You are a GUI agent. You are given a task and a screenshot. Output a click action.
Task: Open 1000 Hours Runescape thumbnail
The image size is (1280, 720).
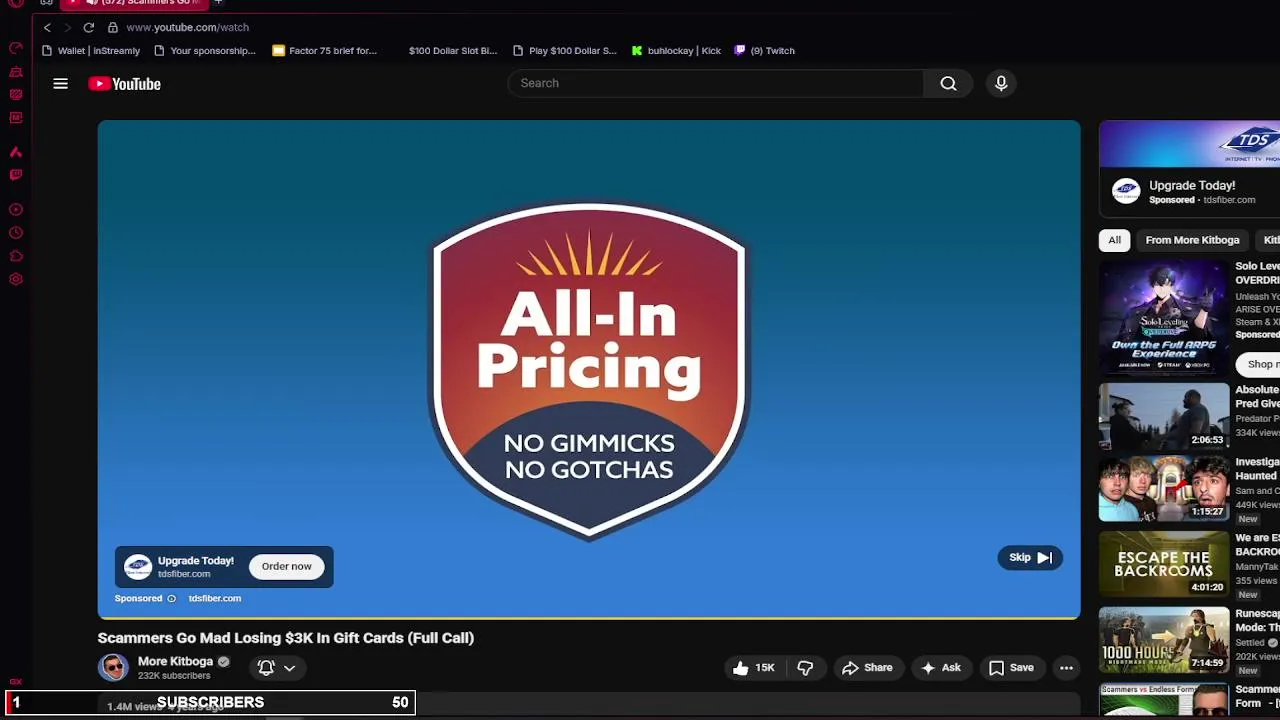pos(1164,640)
